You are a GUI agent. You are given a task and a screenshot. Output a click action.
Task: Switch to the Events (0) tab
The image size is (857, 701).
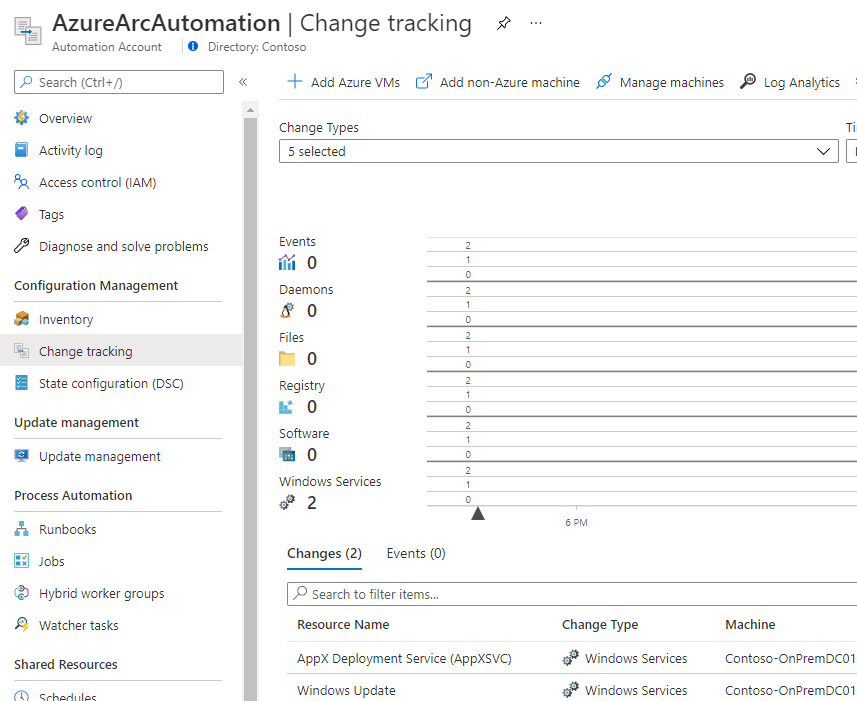[416, 553]
